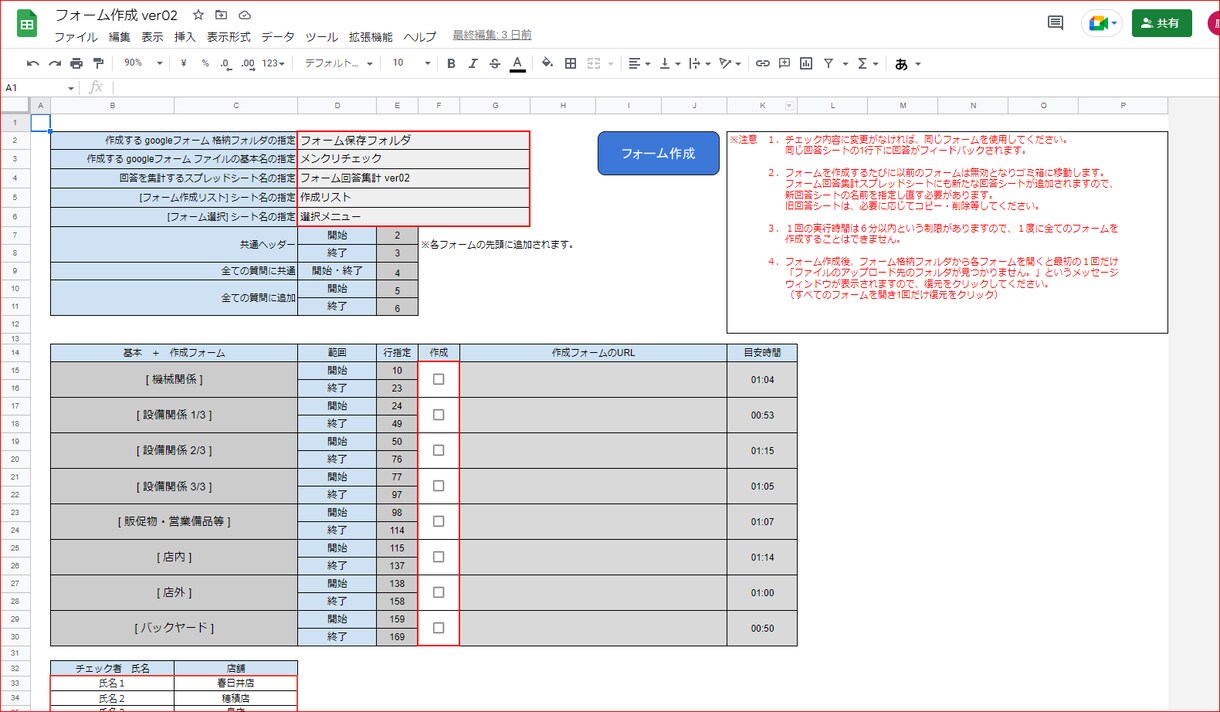
Task: Check the バックヤード create checkbox
Action: click(438, 628)
